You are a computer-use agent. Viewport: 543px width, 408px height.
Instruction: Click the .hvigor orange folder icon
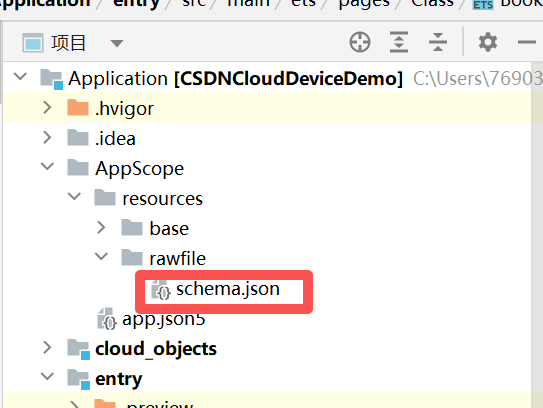point(78,107)
